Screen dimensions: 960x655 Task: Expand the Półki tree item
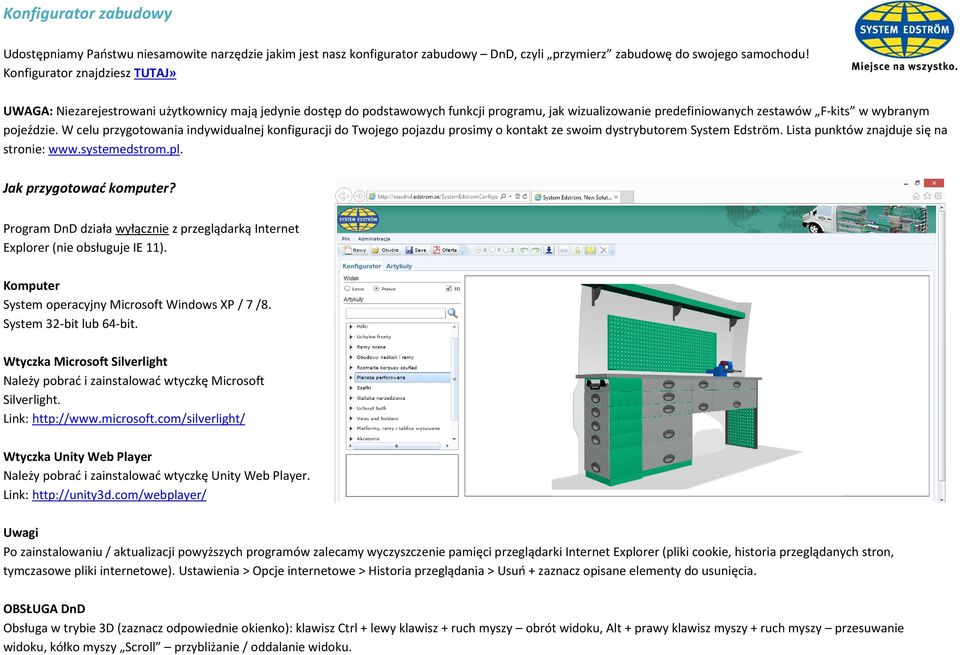click(351, 326)
